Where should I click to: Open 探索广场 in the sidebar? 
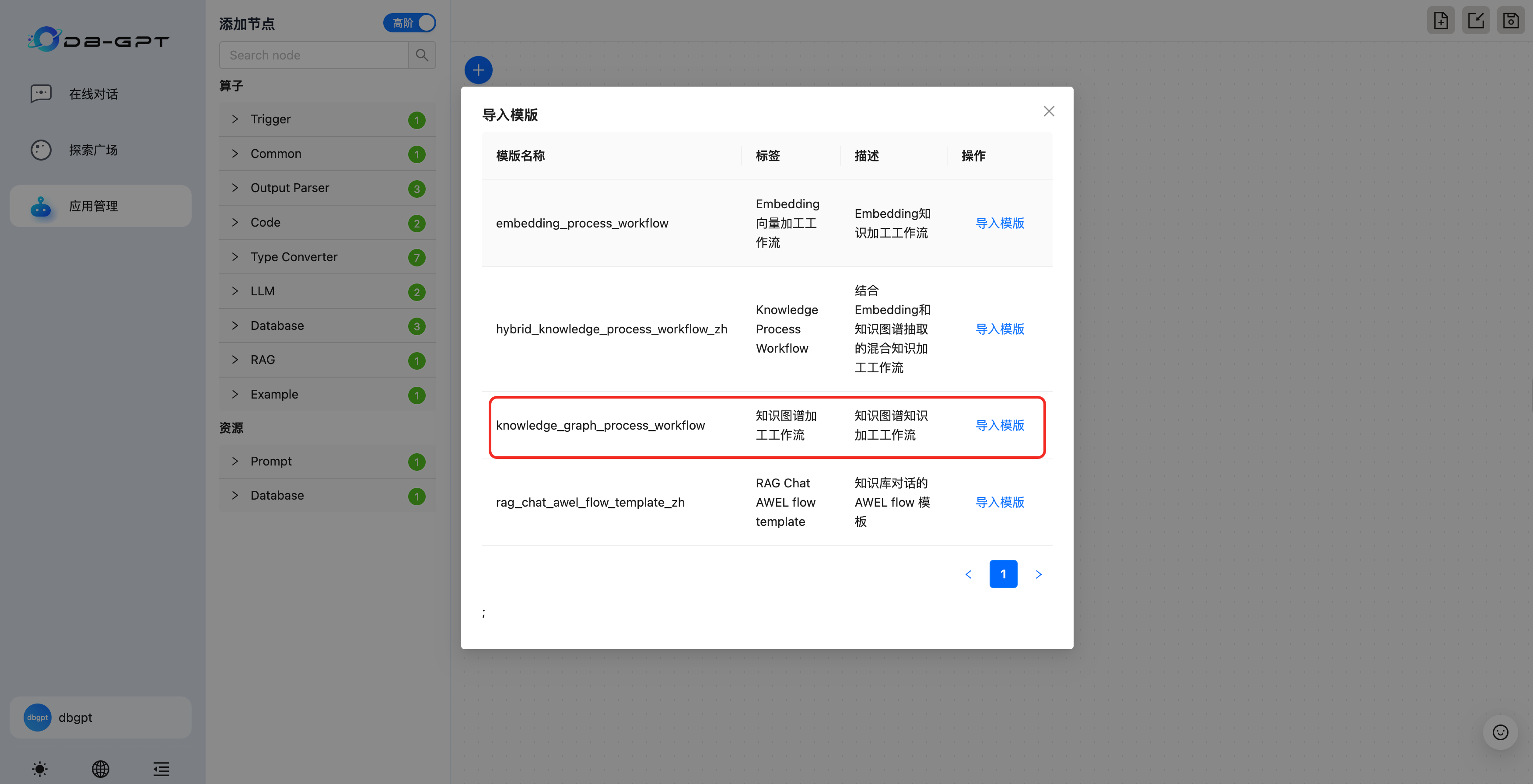click(94, 150)
